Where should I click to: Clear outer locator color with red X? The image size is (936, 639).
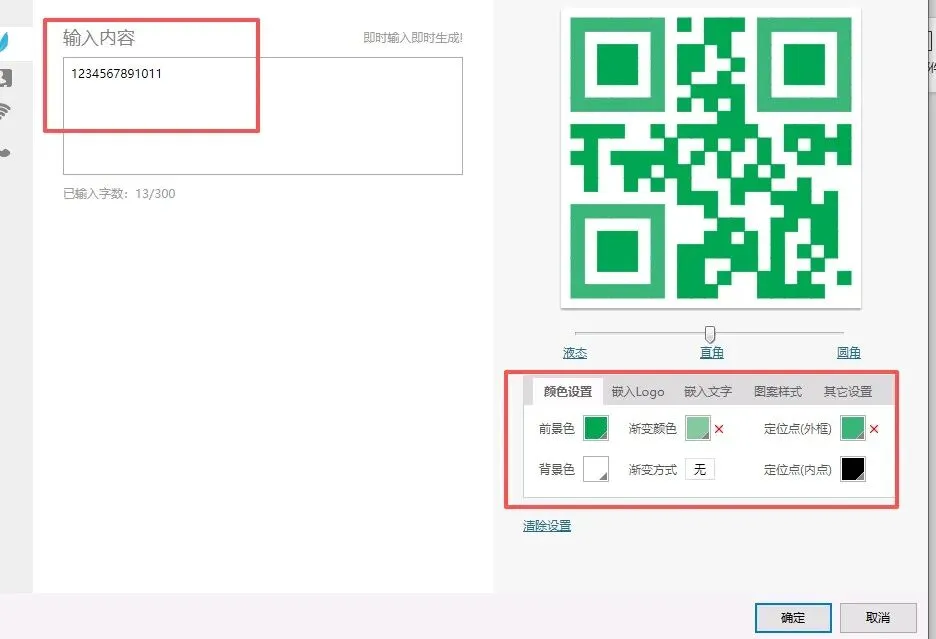tap(874, 429)
